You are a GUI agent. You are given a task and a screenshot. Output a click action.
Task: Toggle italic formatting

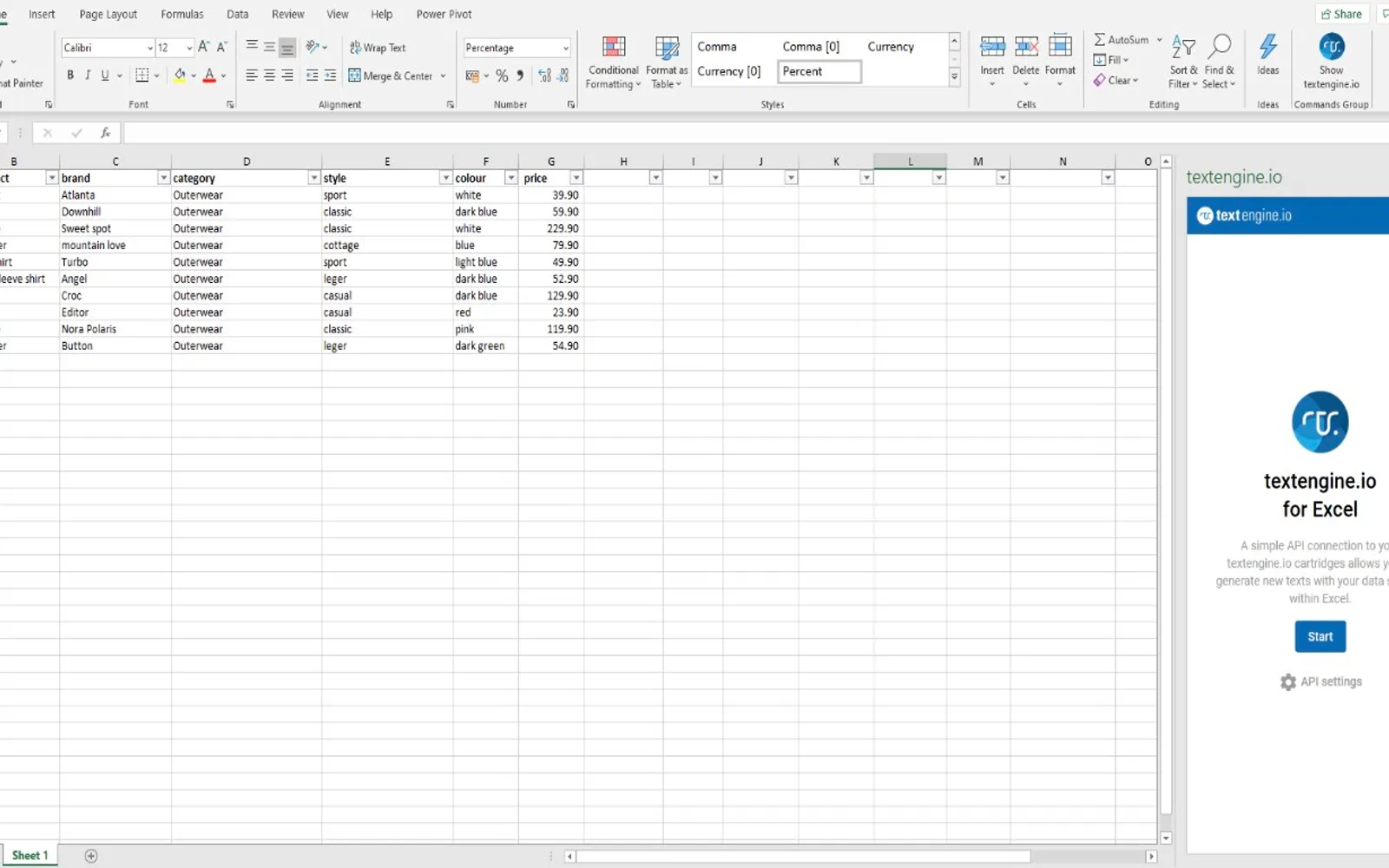click(x=88, y=76)
